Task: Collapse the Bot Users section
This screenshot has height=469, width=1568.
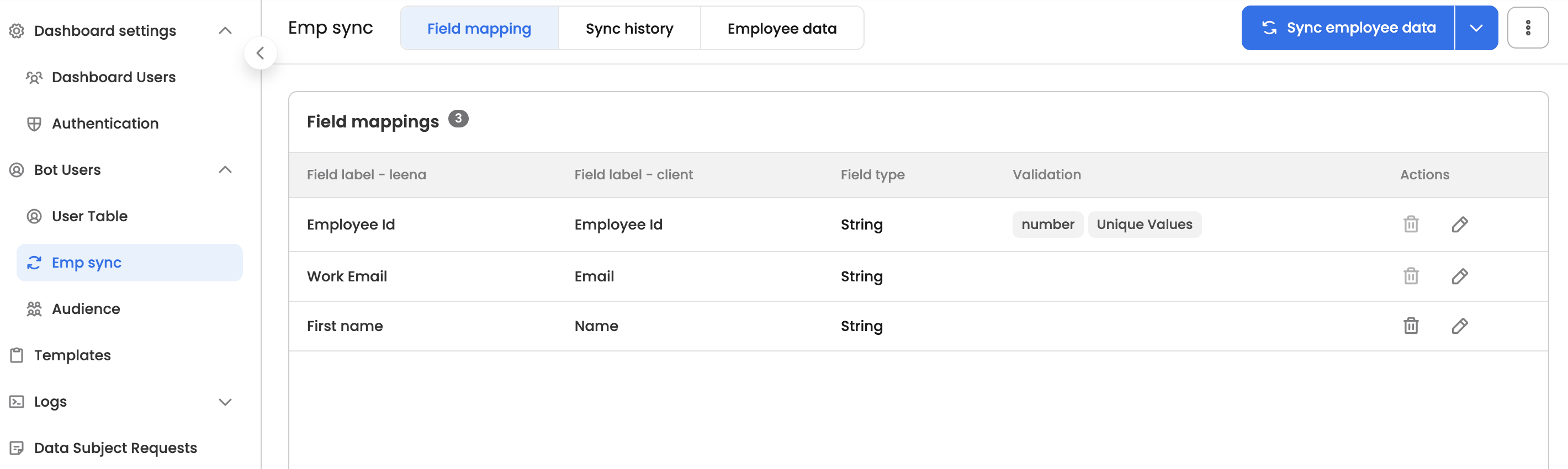Action: click(225, 170)
